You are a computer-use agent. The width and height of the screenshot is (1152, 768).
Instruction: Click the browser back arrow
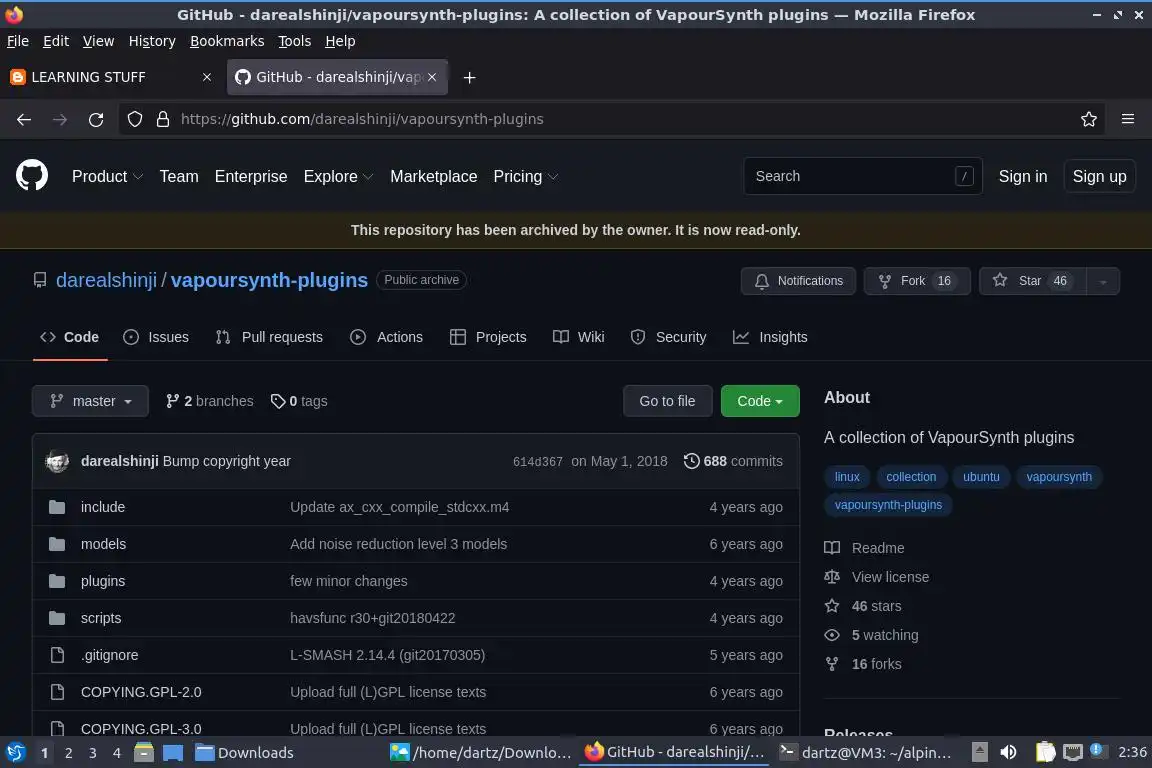(x=24, y=119)
